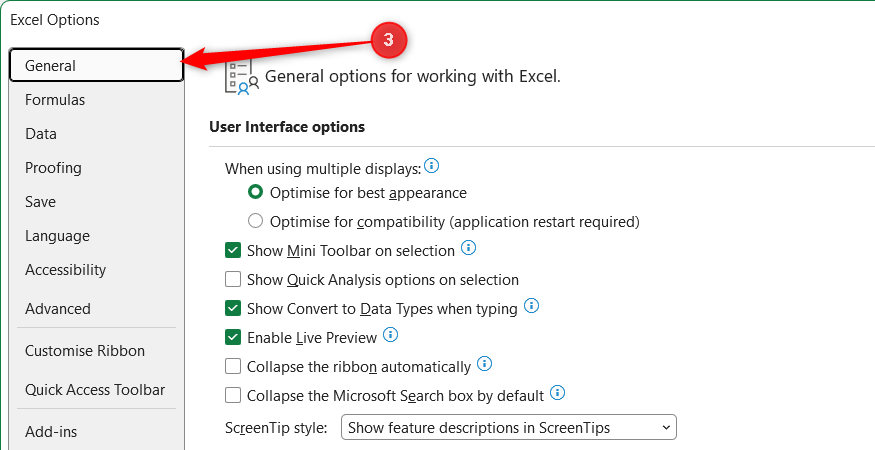Select Optimise for best appearance radio button
The width and height of the screenshot is (875, 450).
[256, 193]
